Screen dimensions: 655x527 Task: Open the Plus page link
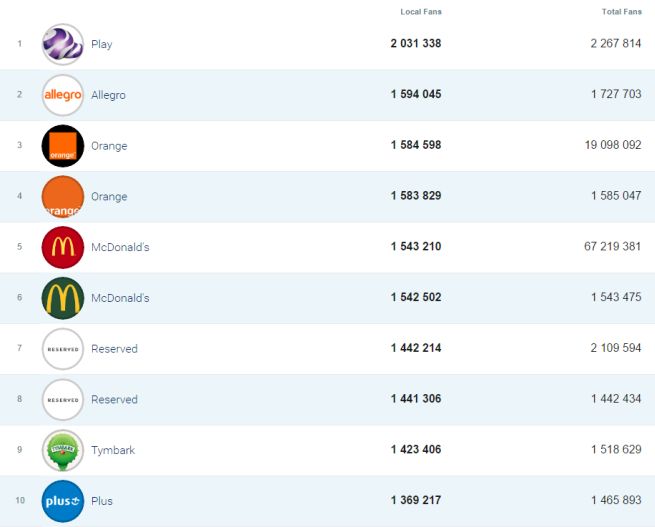[x=101, y=501]
